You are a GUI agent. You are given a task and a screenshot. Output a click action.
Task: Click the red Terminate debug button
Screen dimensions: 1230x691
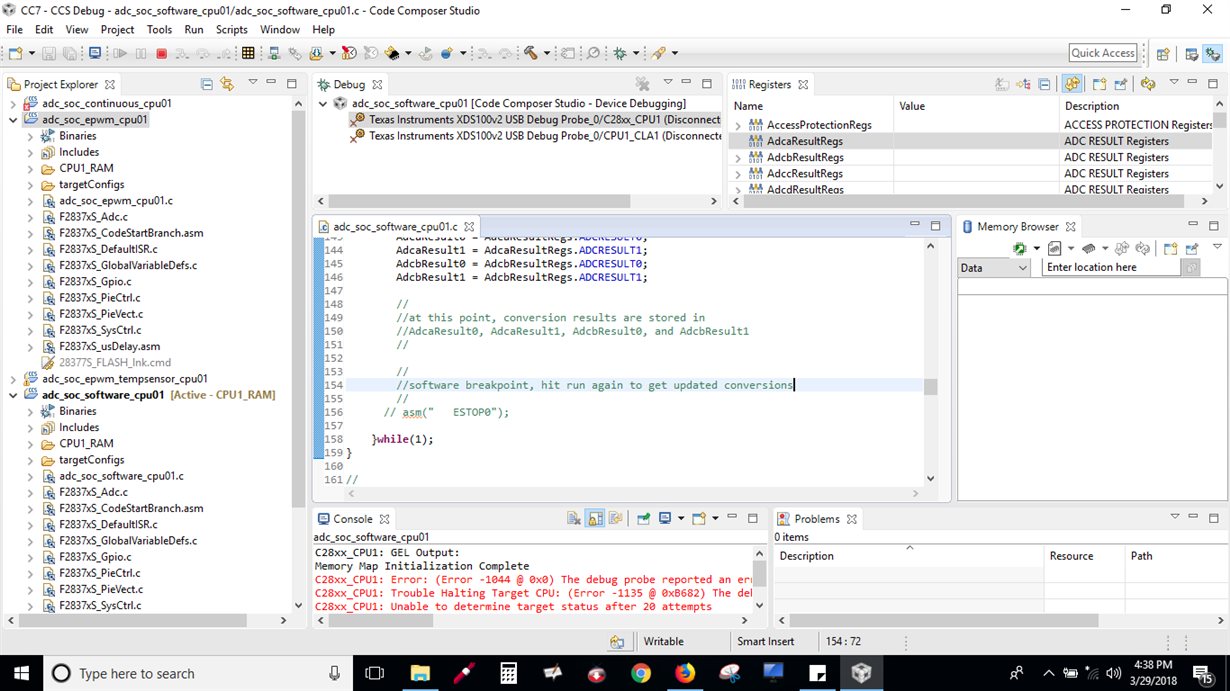pos(162,53)
